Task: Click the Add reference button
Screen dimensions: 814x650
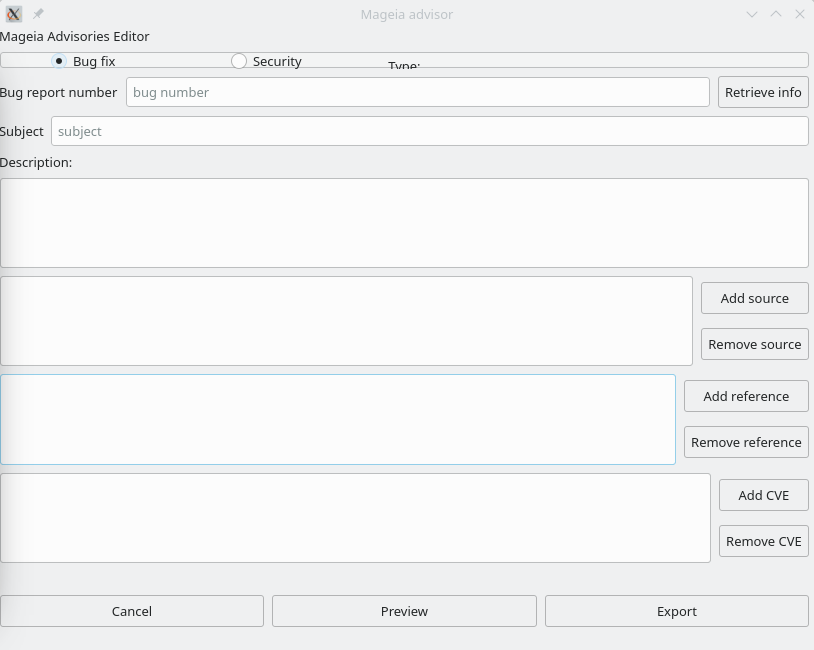Action: [x=746, y=397]
